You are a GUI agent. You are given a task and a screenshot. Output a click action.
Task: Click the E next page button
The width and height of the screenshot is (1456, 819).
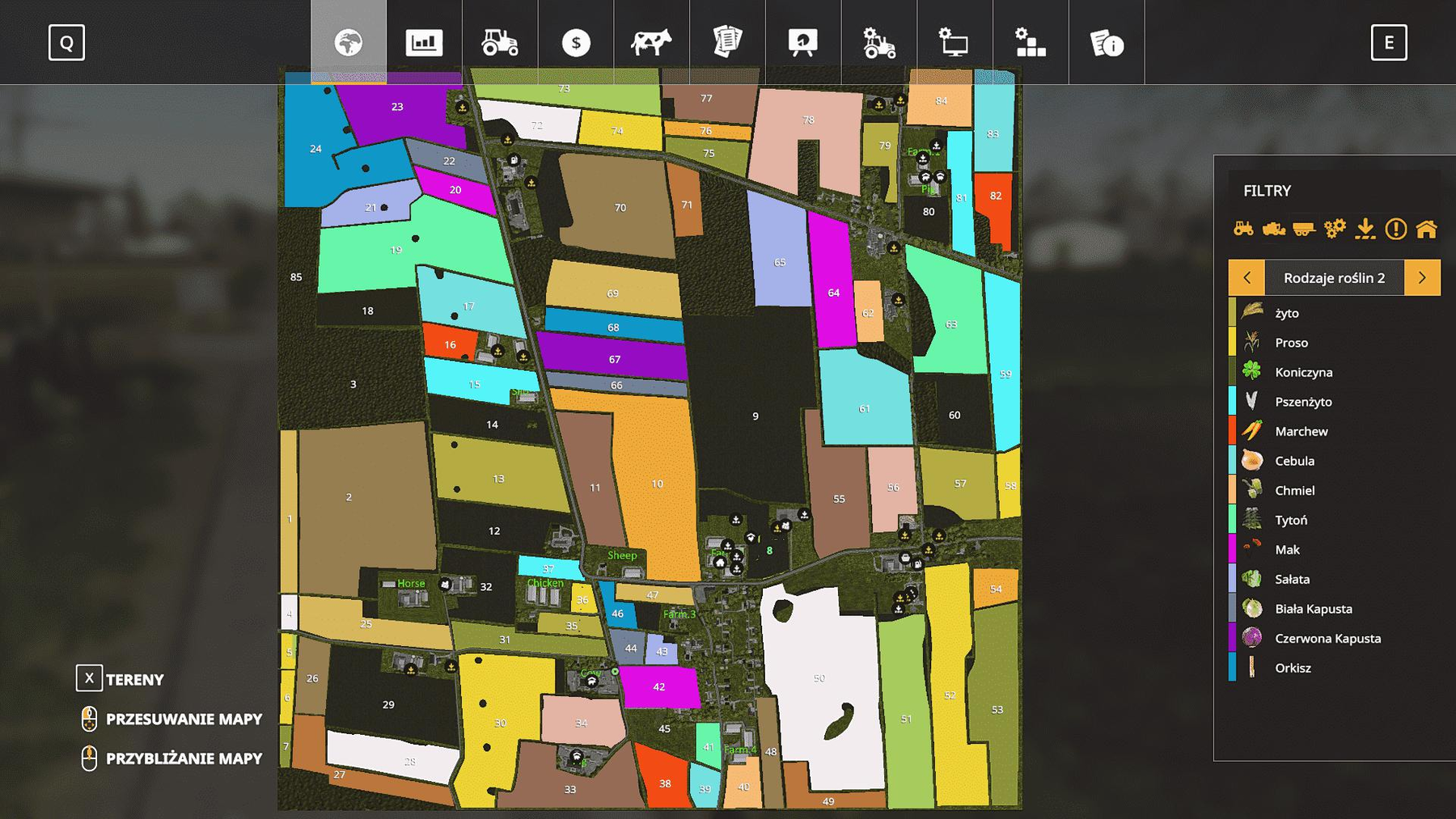click(1389, 42)
